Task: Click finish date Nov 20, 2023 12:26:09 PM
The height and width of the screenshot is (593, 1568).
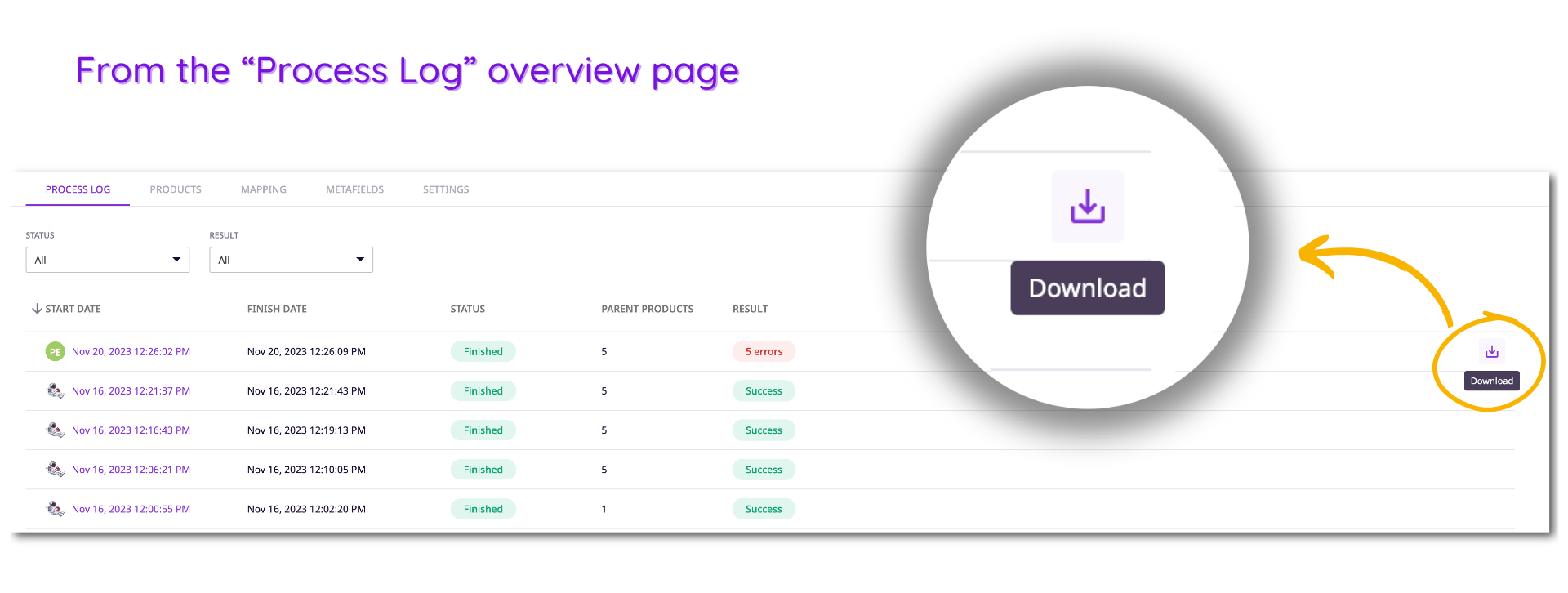Action: (306, 352)
